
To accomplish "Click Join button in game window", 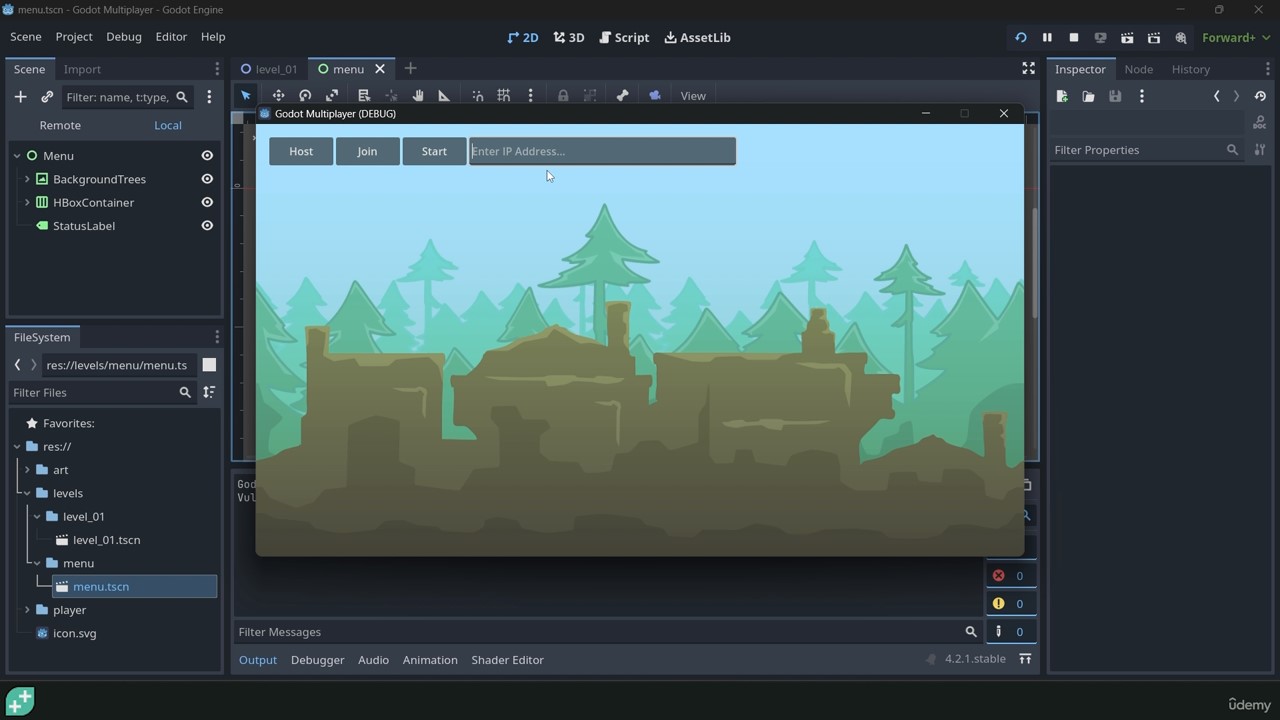I will 367,151.
